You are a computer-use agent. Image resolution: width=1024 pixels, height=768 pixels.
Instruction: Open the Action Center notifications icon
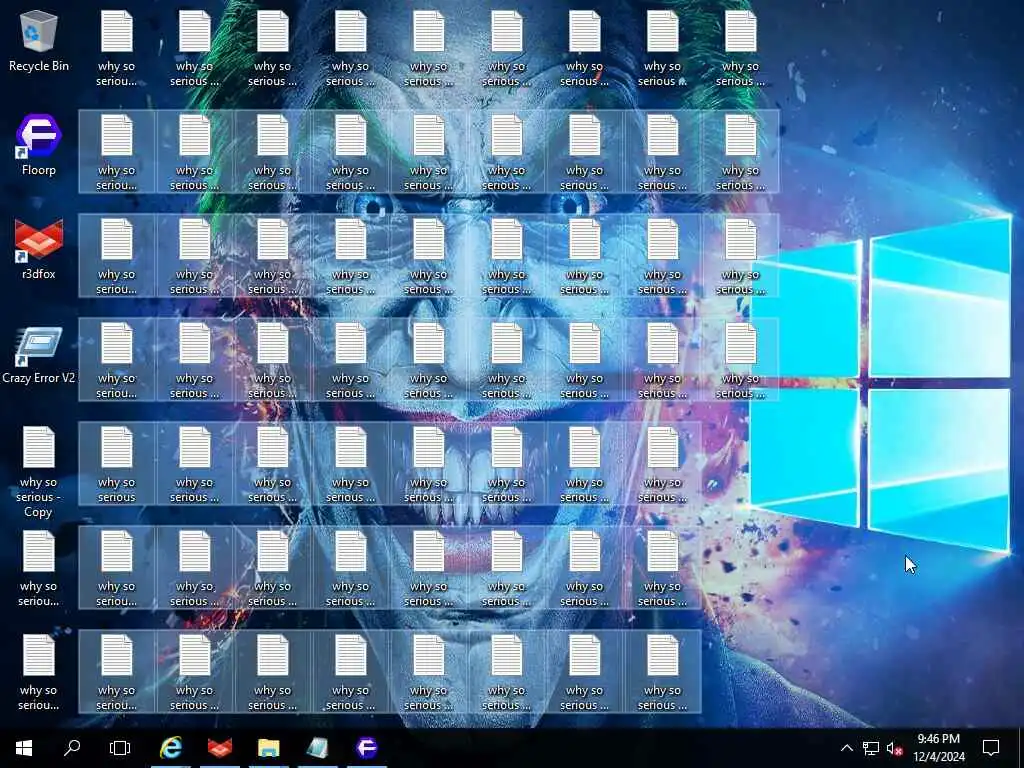[x=991, y=748]
